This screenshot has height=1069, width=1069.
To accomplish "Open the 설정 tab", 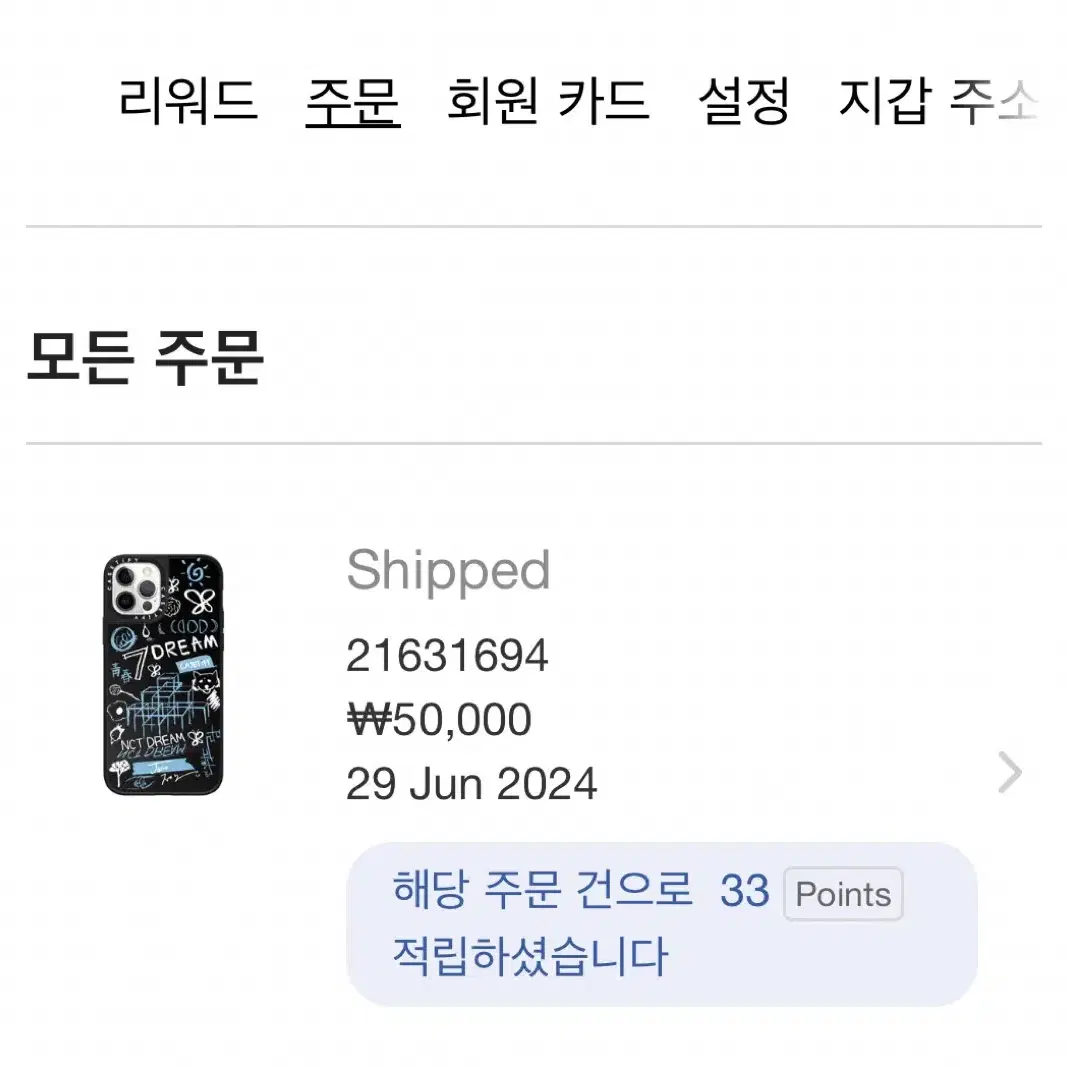I will [744, 101].
